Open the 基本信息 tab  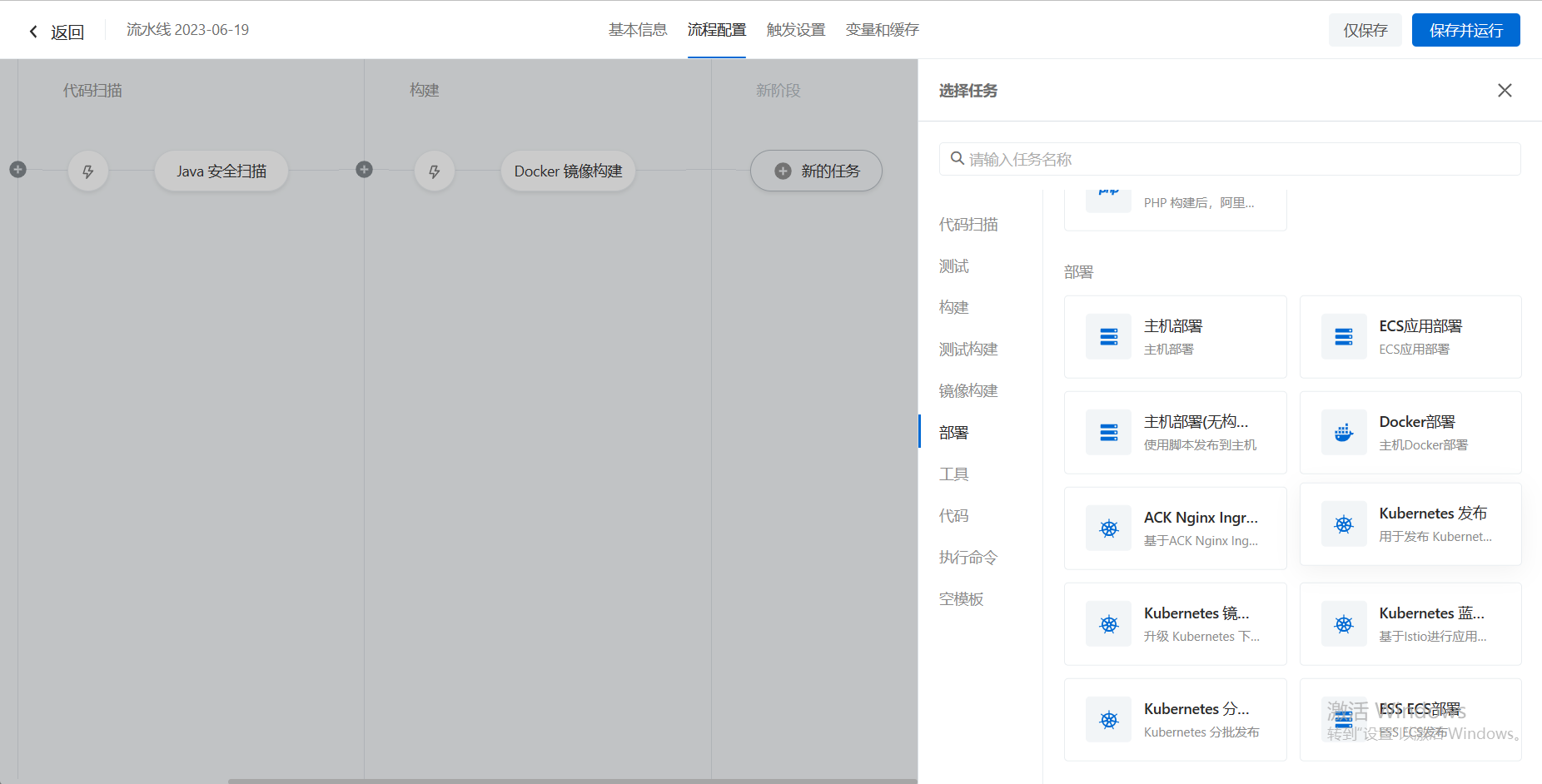[638, 30]
